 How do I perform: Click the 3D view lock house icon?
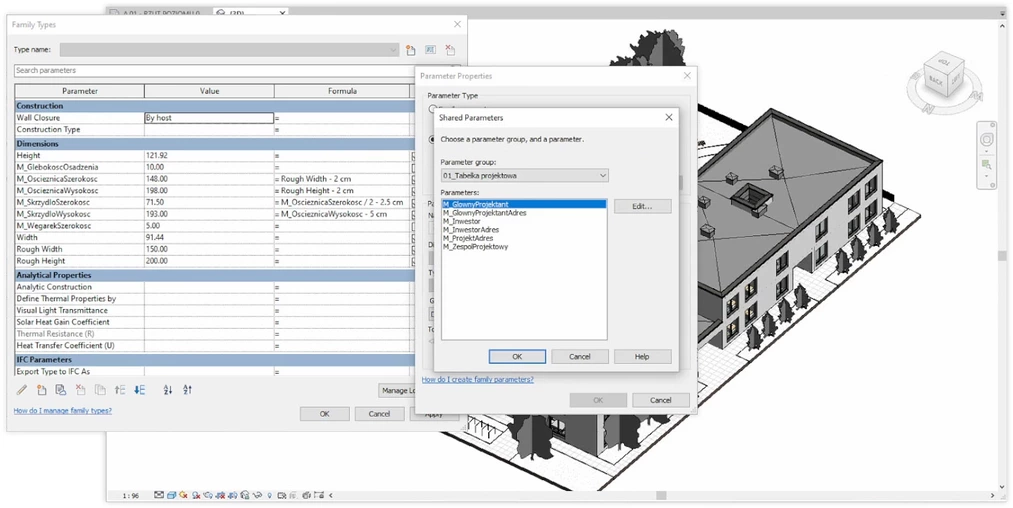[245, 496]
